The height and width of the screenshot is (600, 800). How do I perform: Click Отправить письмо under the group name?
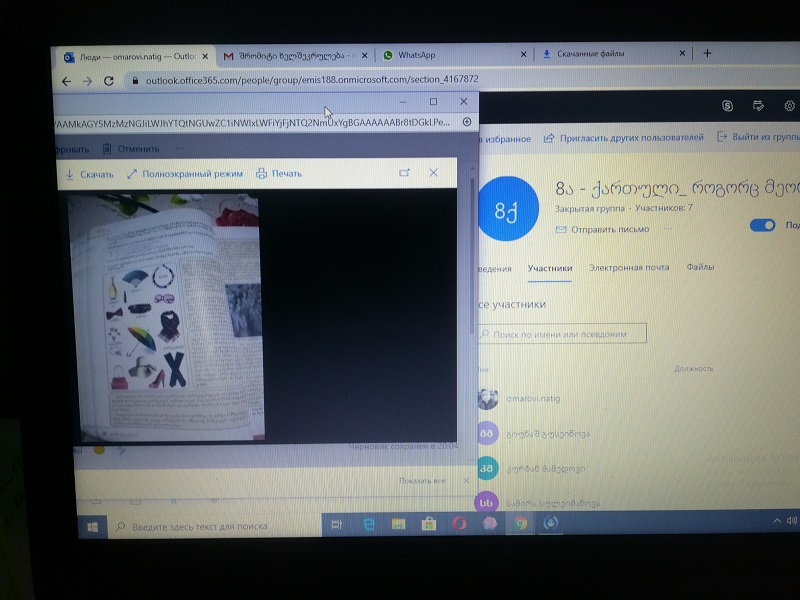[603, 230]
